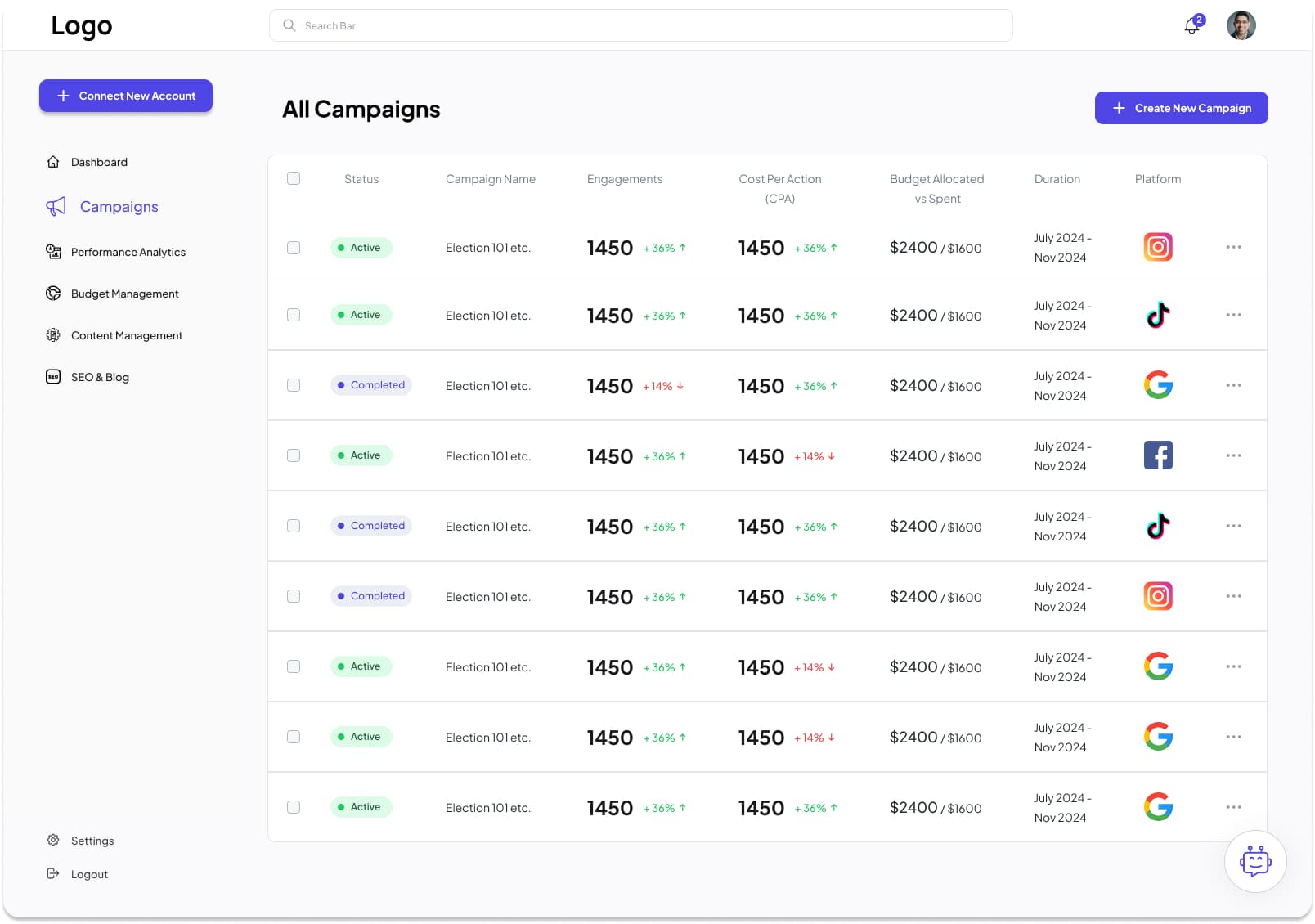The width and height of the screenshot is (1315, 924).
Task: Open options menu for the Facebook campaign row
Action: point(1233,455)
